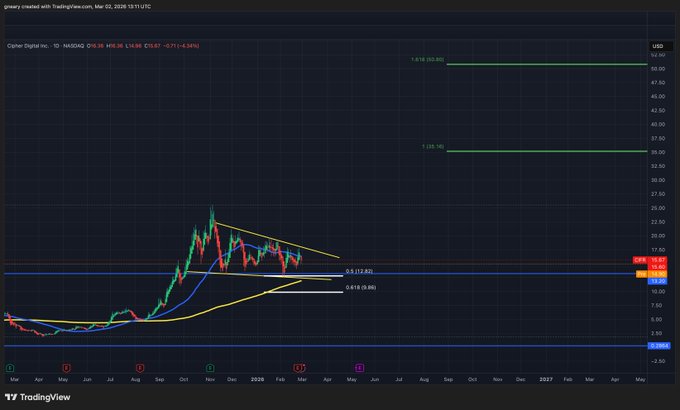
Task: Select the 1 (35.16) Fibonacci level line
Action: coord(546,151)
